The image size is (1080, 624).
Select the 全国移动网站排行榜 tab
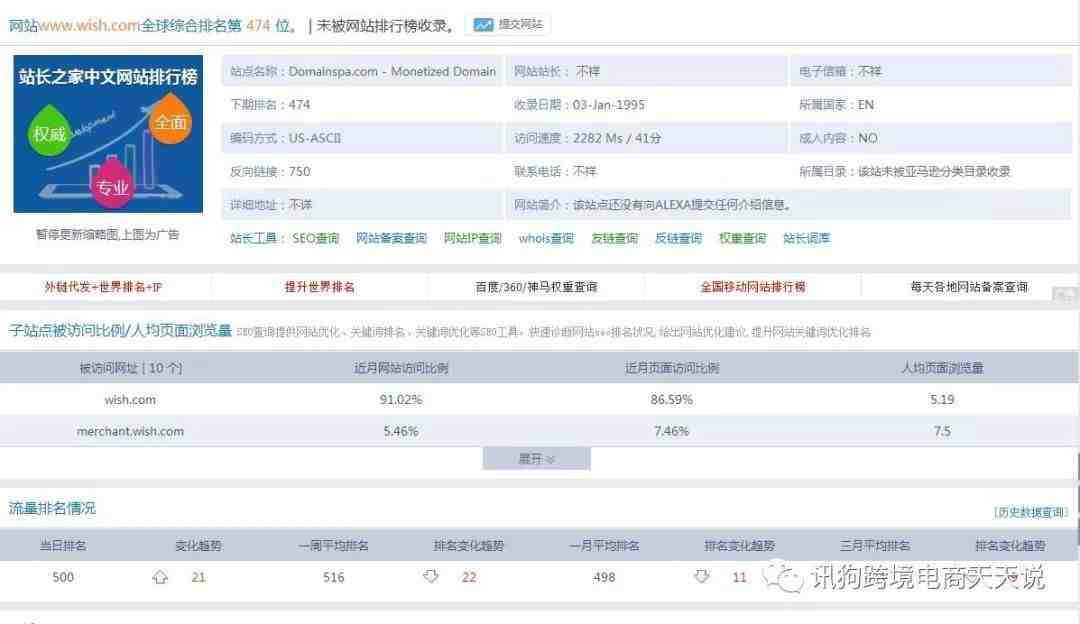(x=753, y=287)
